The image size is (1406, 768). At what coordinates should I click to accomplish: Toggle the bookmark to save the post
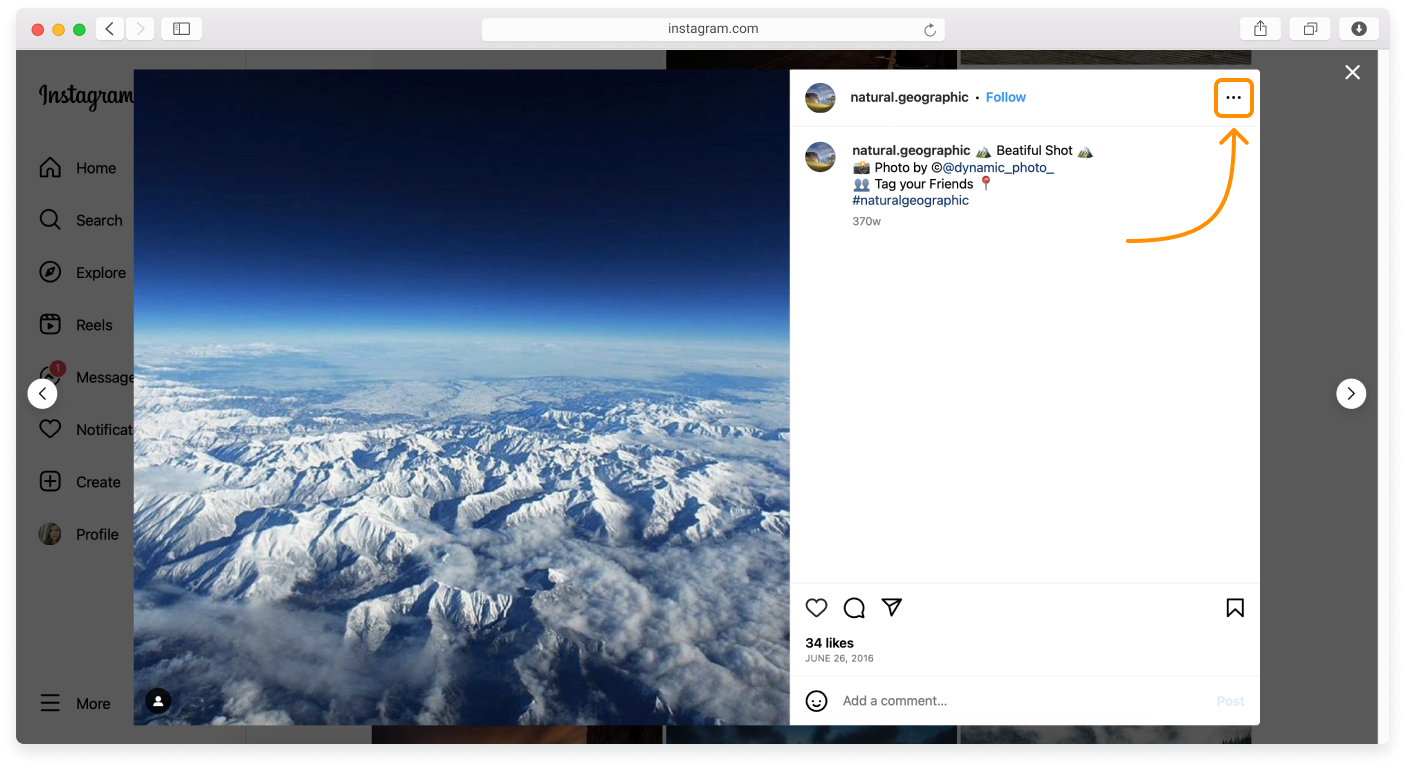pos(1234,607)
